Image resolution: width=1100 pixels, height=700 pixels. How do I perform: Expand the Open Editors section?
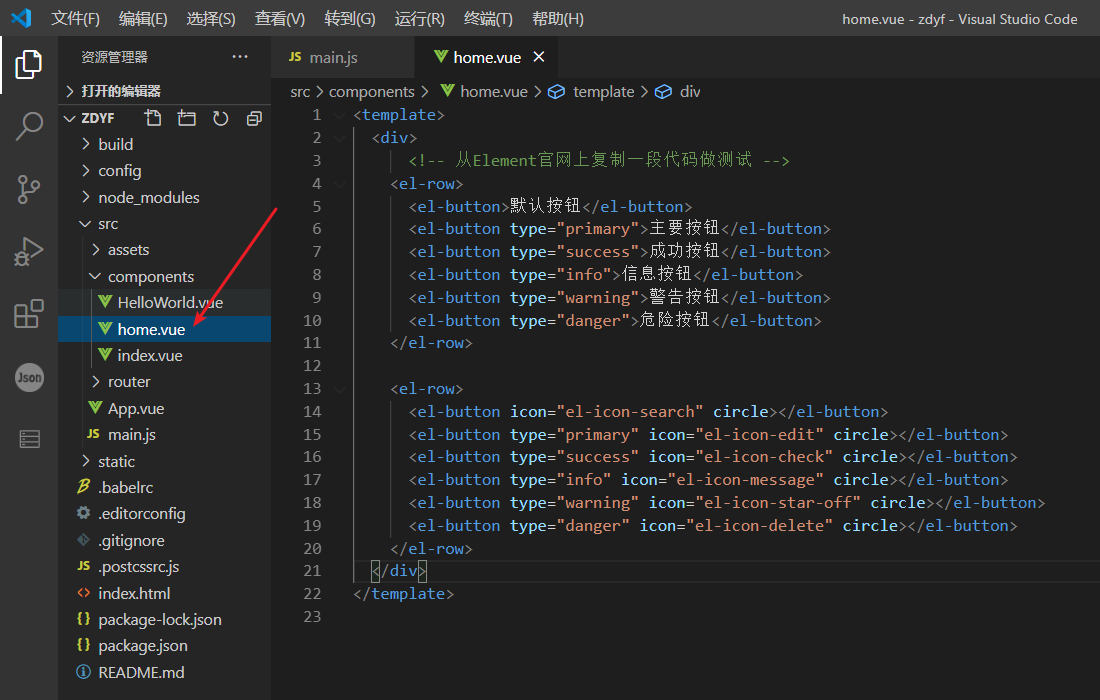click(x=120, y=91)
